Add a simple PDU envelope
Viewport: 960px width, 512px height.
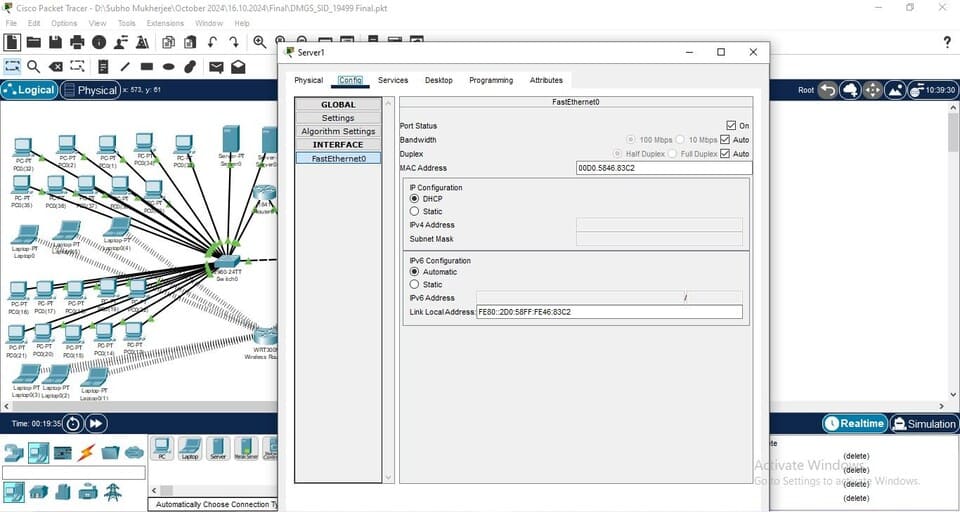tap(216, 67)
